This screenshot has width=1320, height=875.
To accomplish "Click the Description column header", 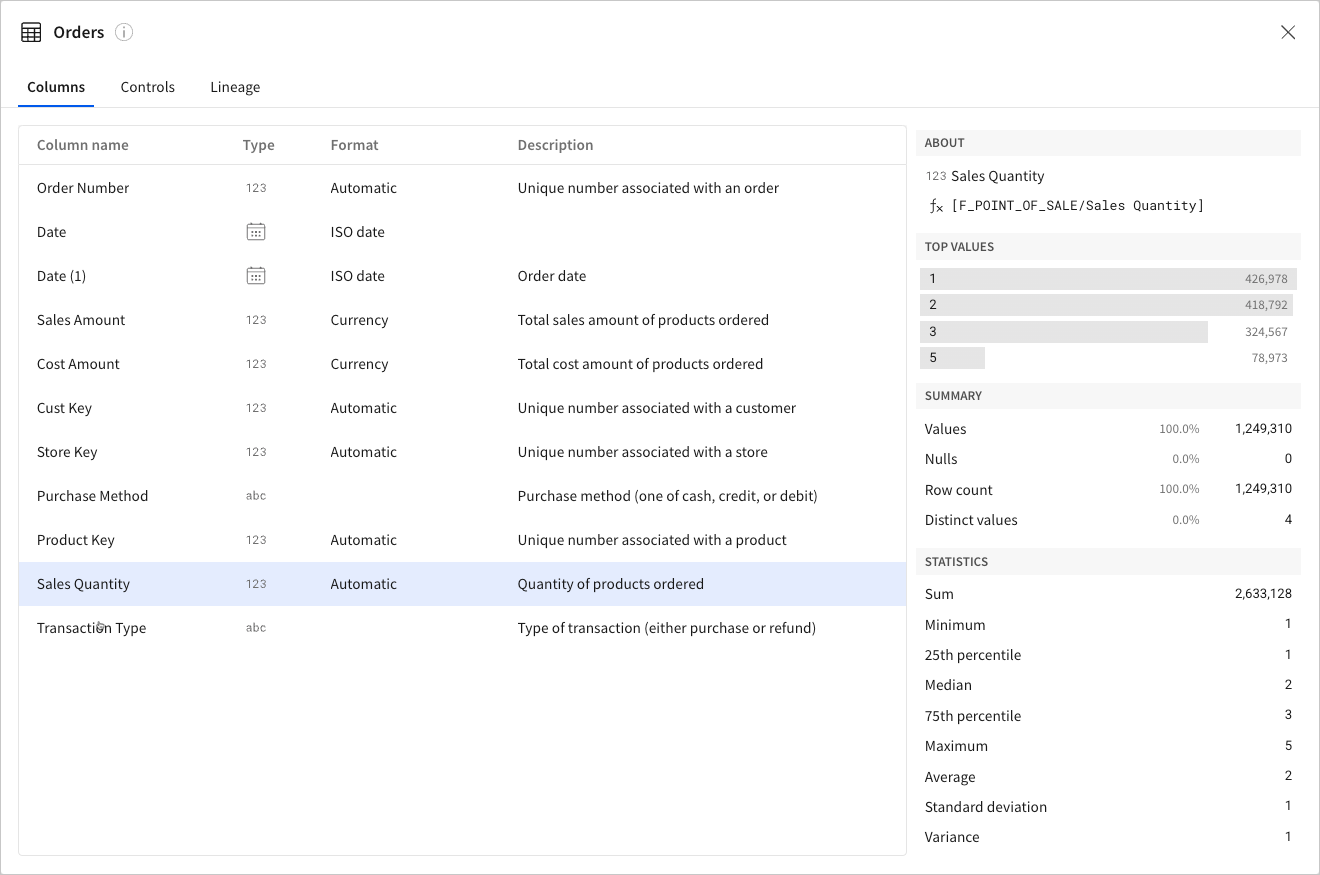I will pyautogui.click(x=555, y=145).
